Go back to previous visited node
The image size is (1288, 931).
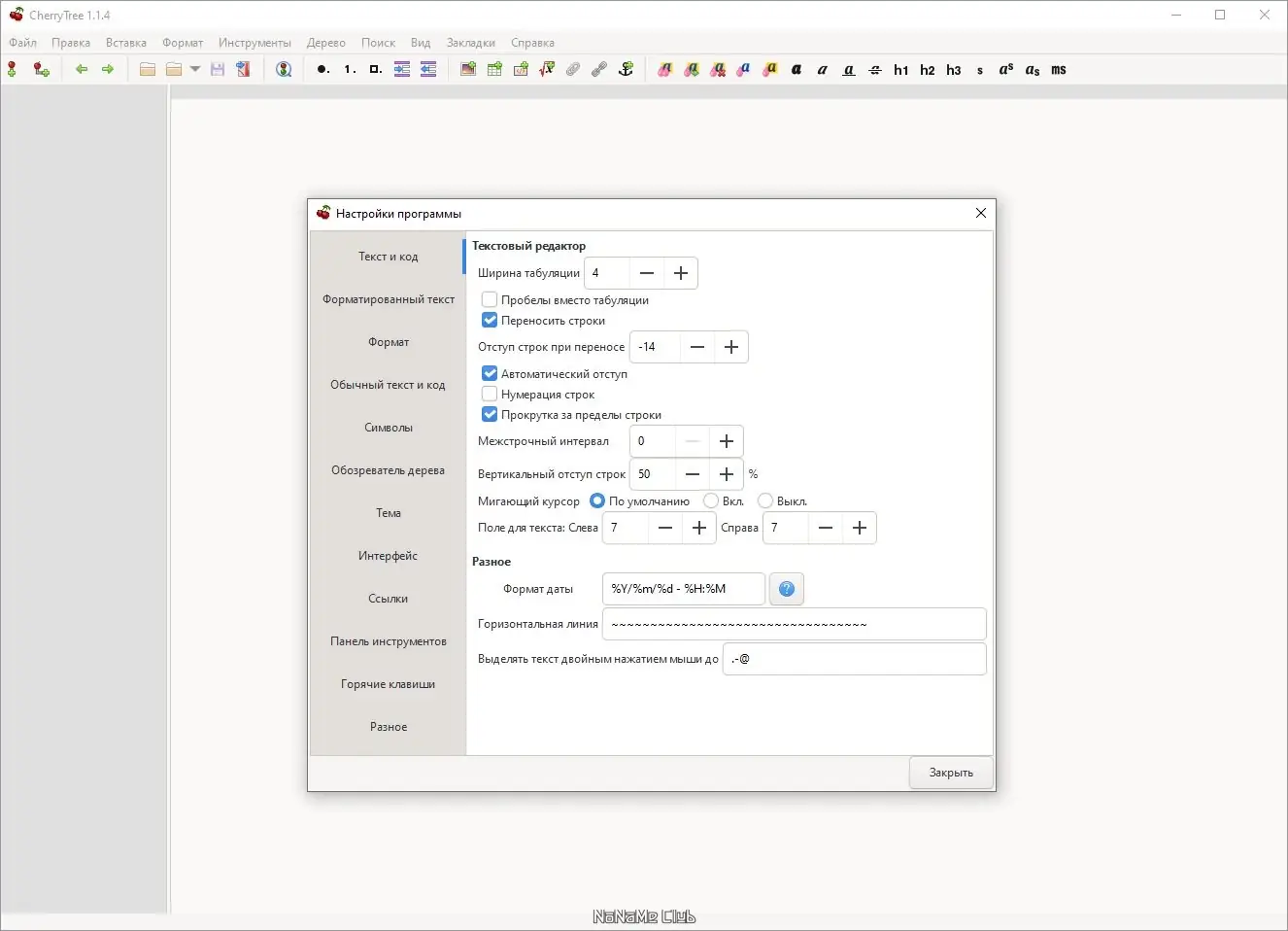82,69
